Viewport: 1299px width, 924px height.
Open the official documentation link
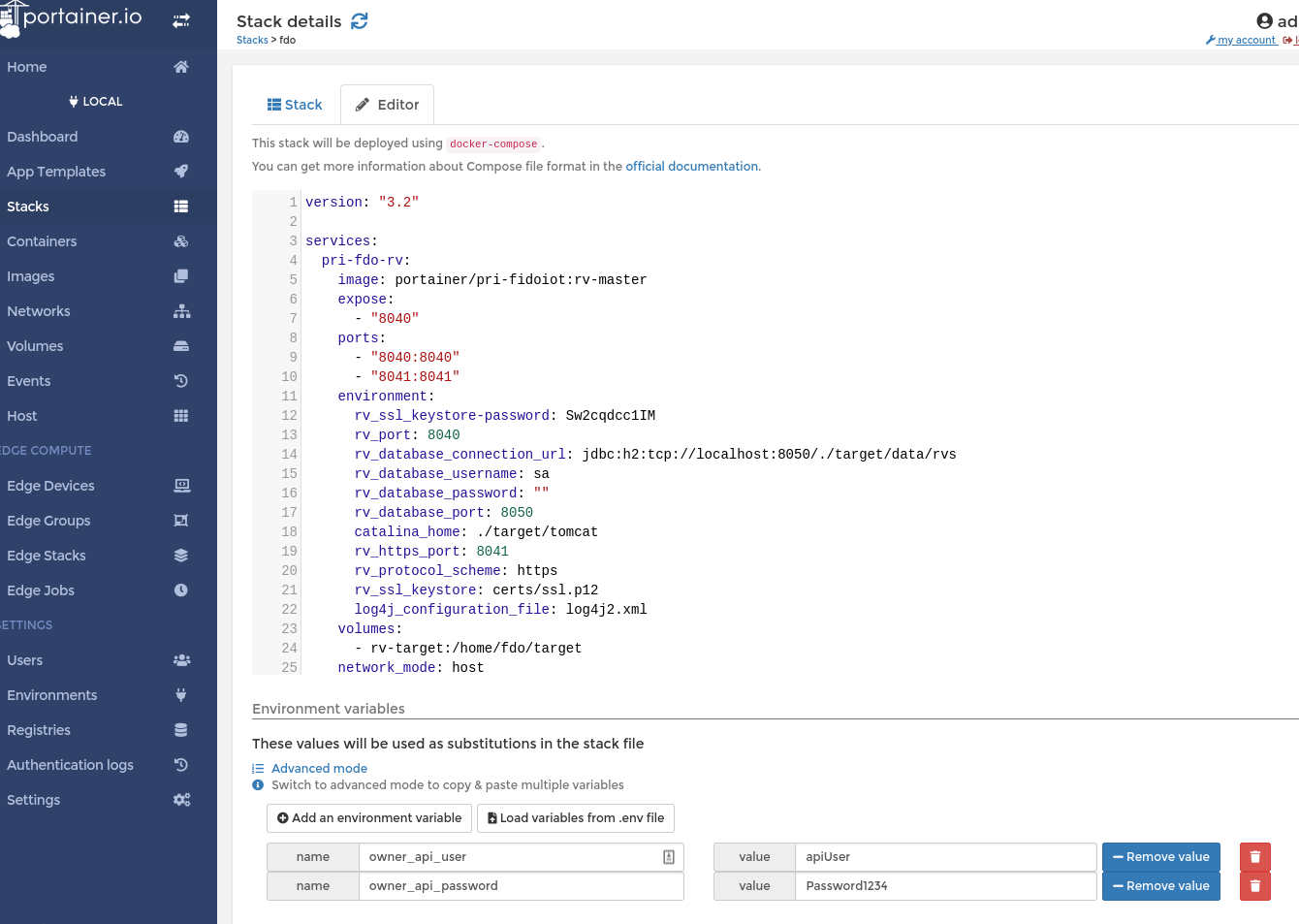(692, 167)
